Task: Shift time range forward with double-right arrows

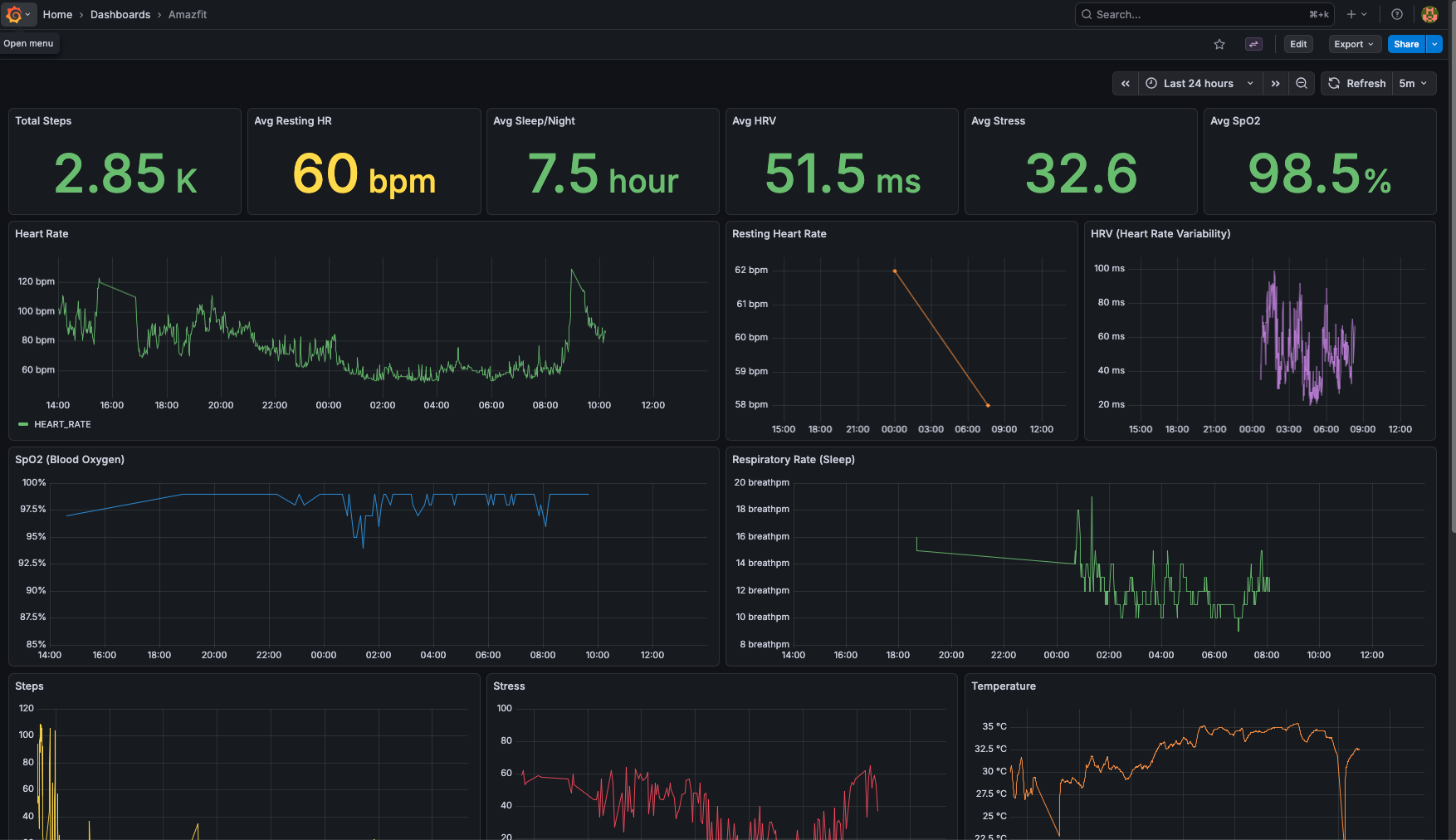Action: tap(1275, 84)
